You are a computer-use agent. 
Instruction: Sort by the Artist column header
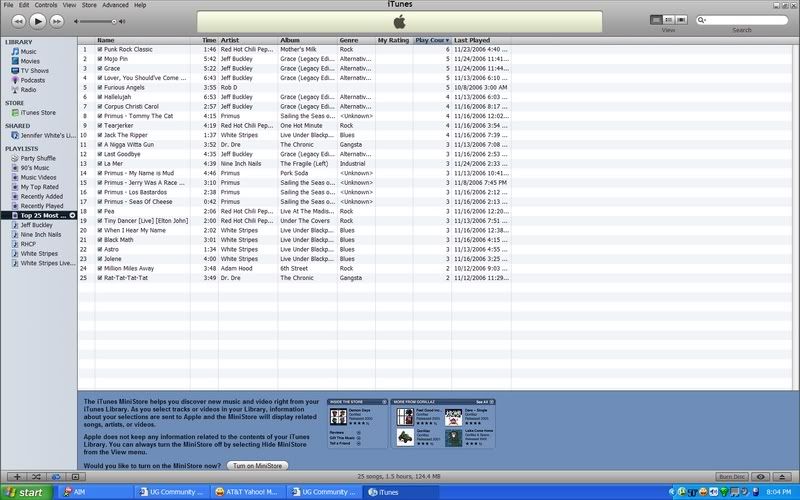pyautogui.click(x=248, y=40)
